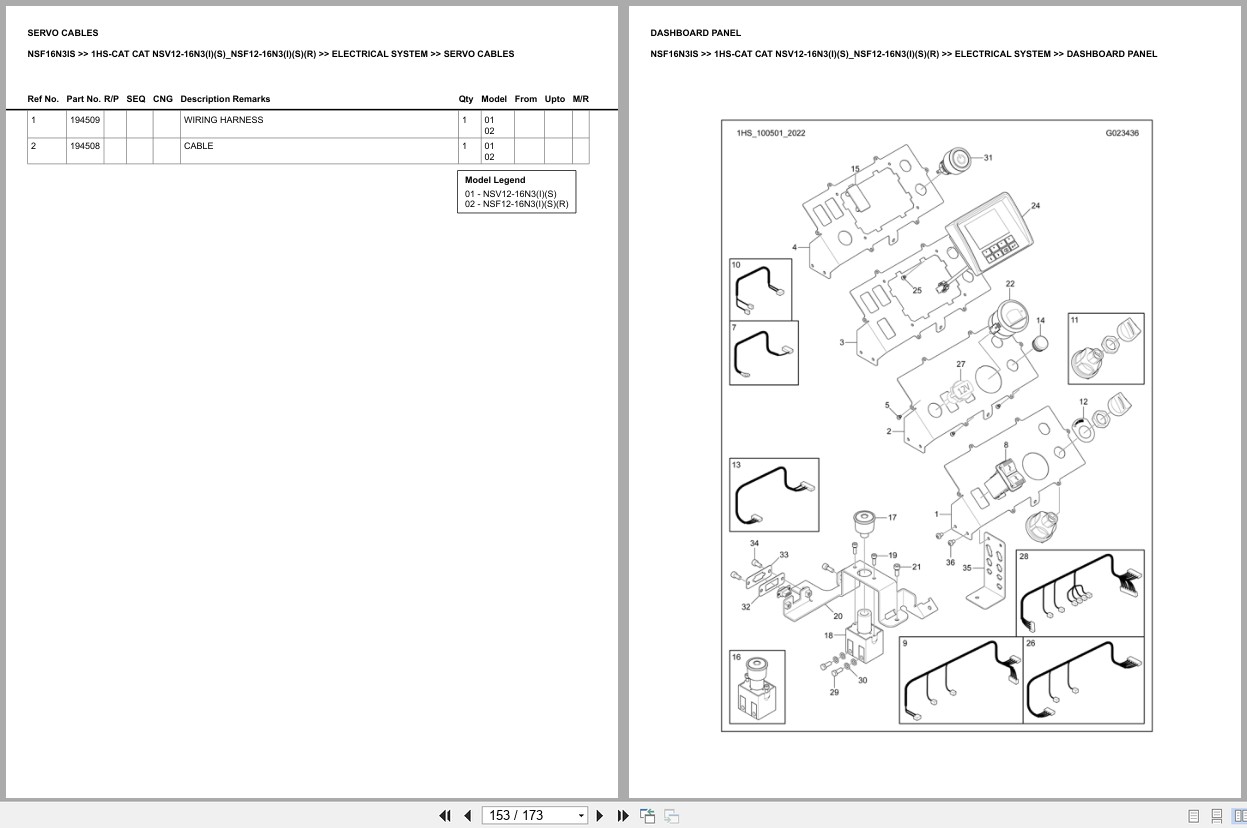Open the page number dropdown arrow
The width and height of the screenshot is (1247, 828).
(581, 816)
